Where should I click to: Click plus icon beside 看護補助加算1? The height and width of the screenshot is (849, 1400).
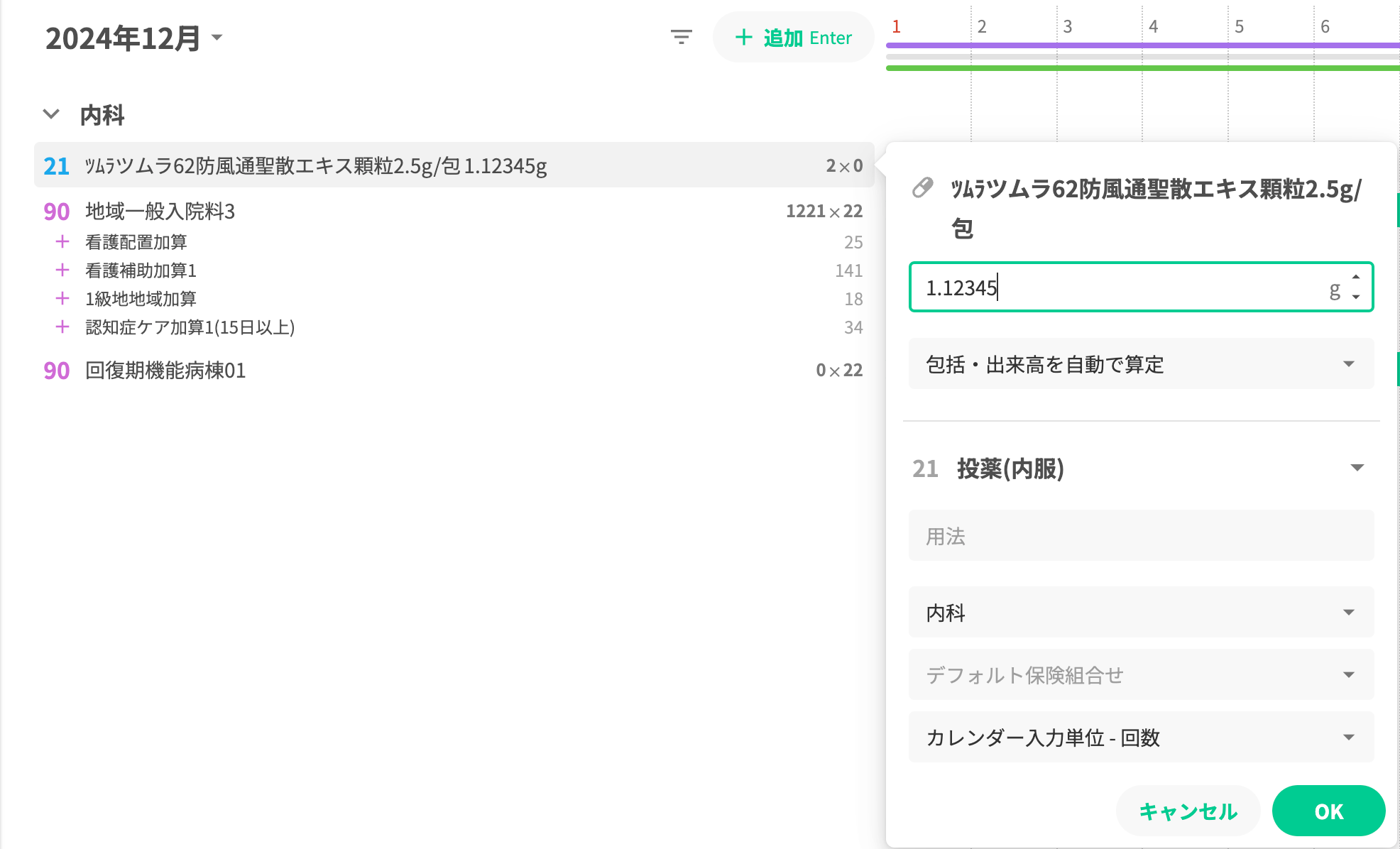62,270
